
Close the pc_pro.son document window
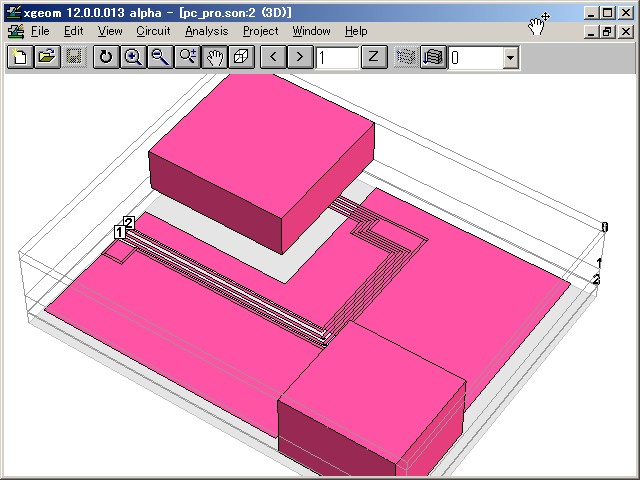tap(625, 31)
